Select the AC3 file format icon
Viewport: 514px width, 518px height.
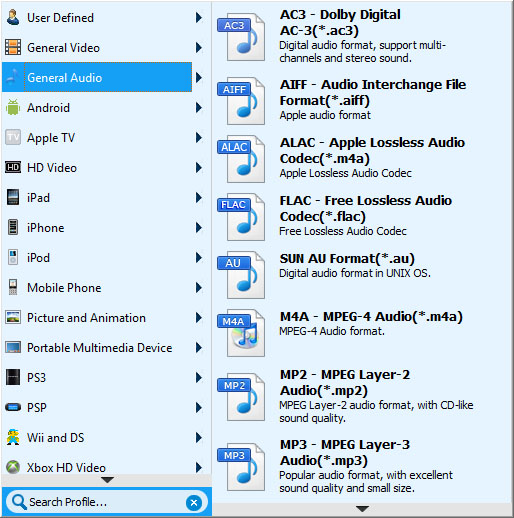click(x=241, y=37)
